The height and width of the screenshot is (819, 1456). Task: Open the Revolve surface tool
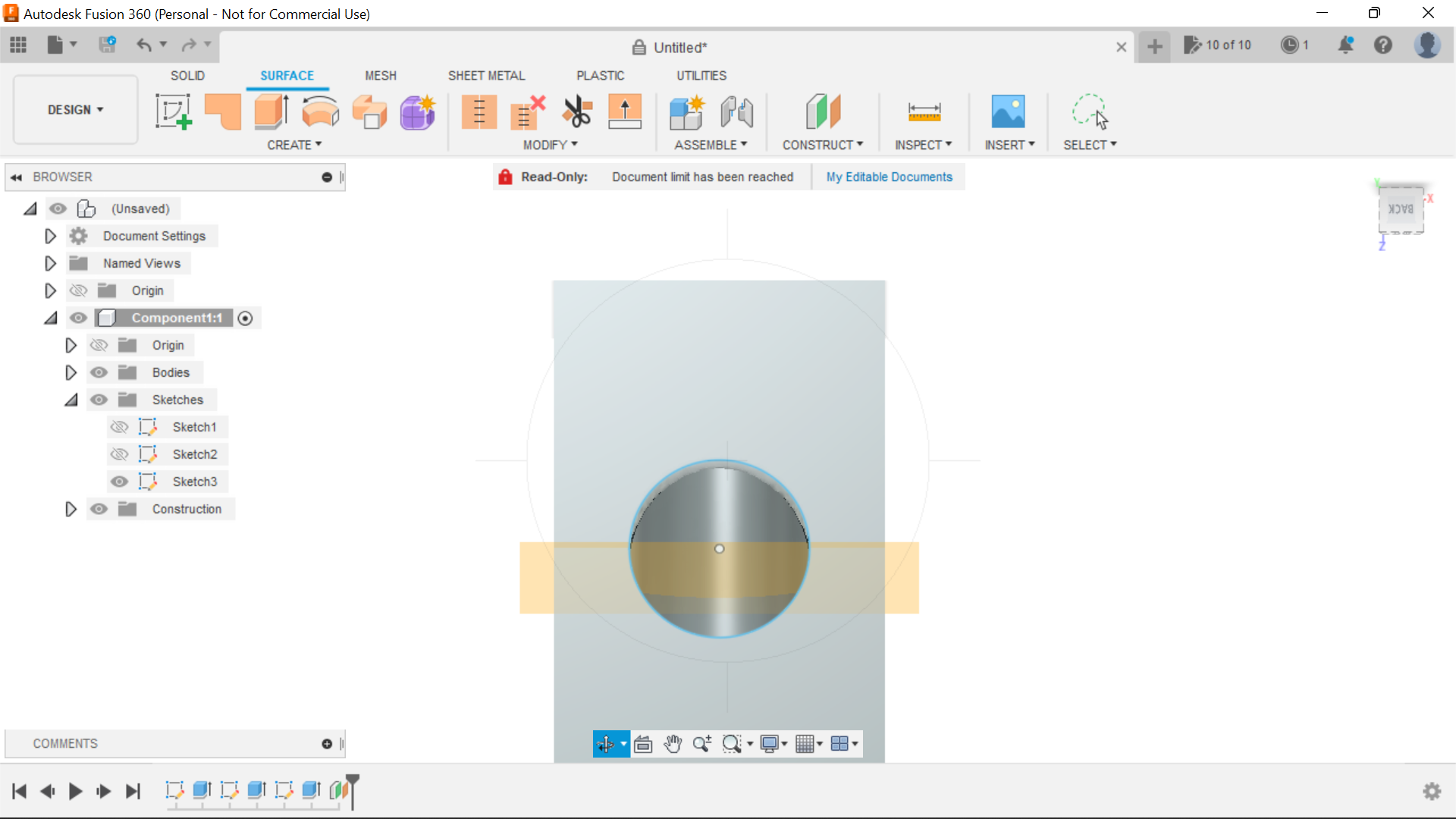[320, 111]
